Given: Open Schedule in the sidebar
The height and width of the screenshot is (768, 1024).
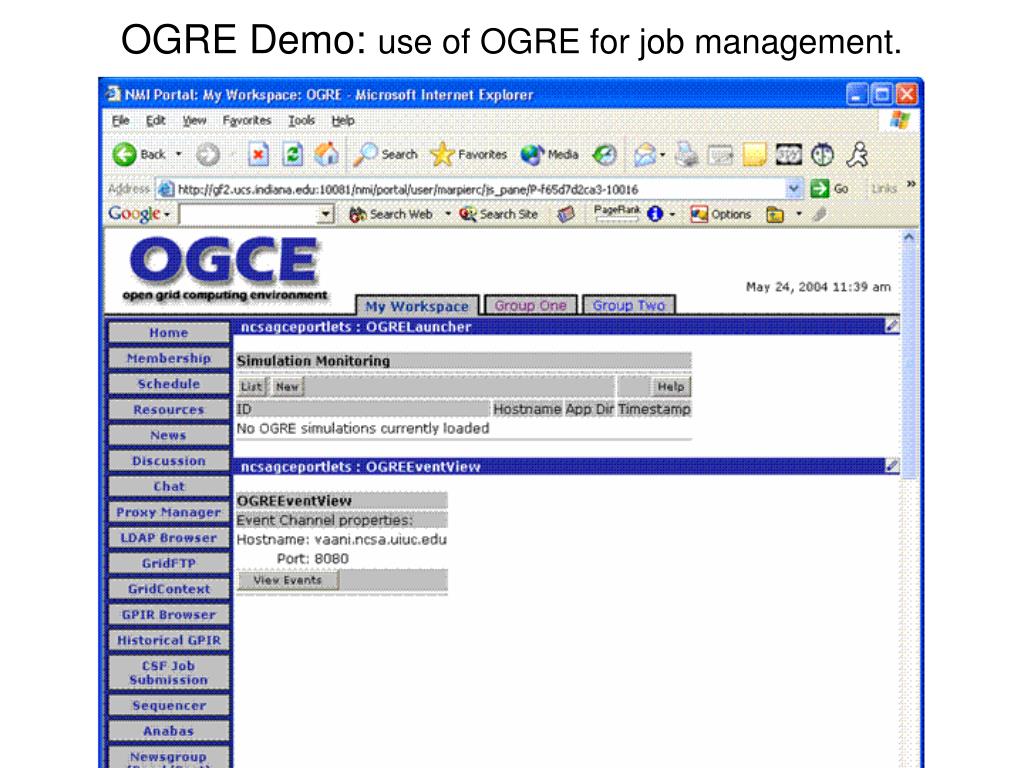Looking at the screenshot, I should coord(169,384).
